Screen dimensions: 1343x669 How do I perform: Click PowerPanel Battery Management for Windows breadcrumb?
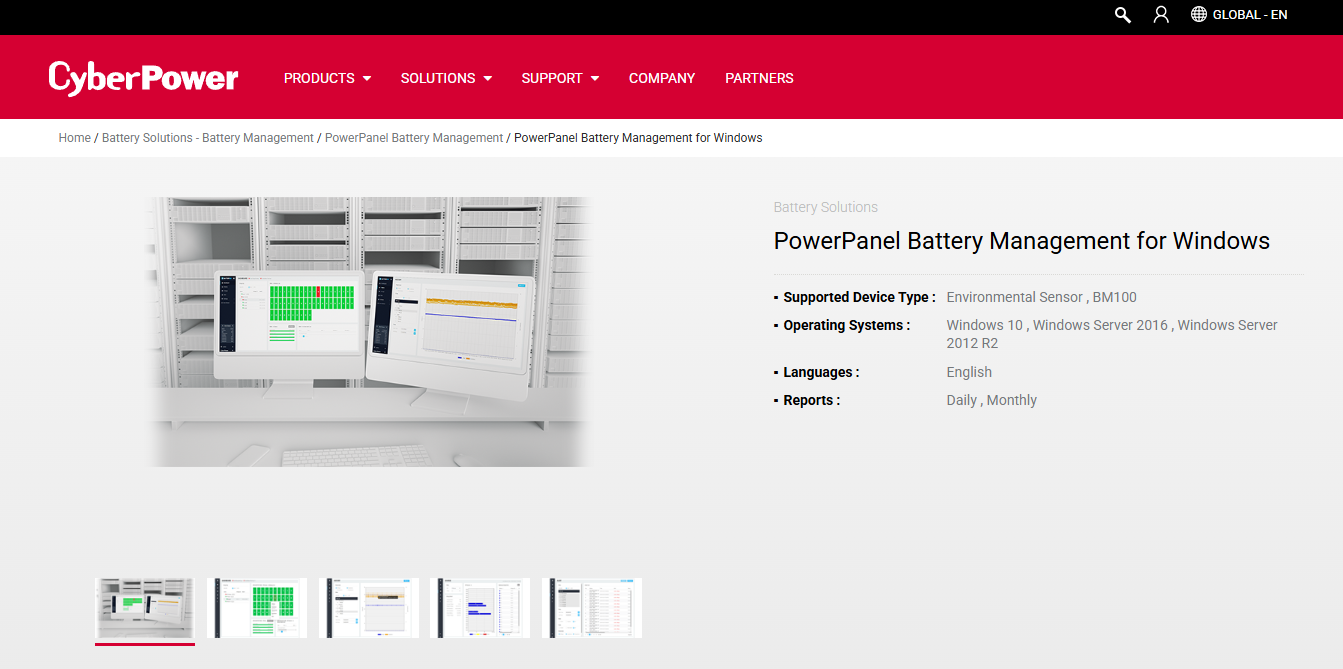638,138
